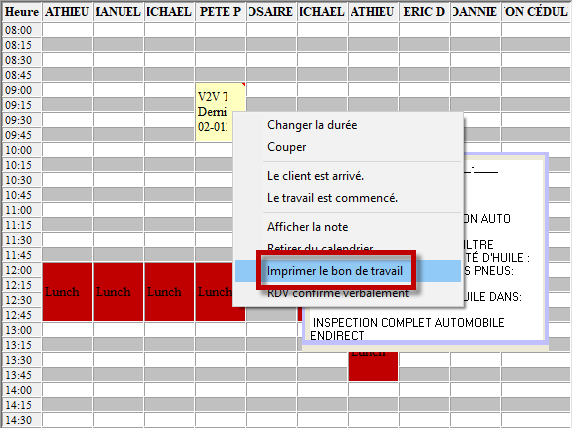Select the 08:00 time row label
Image resolution: width=573 pixels, height=428 pixels.
point(19,30)
